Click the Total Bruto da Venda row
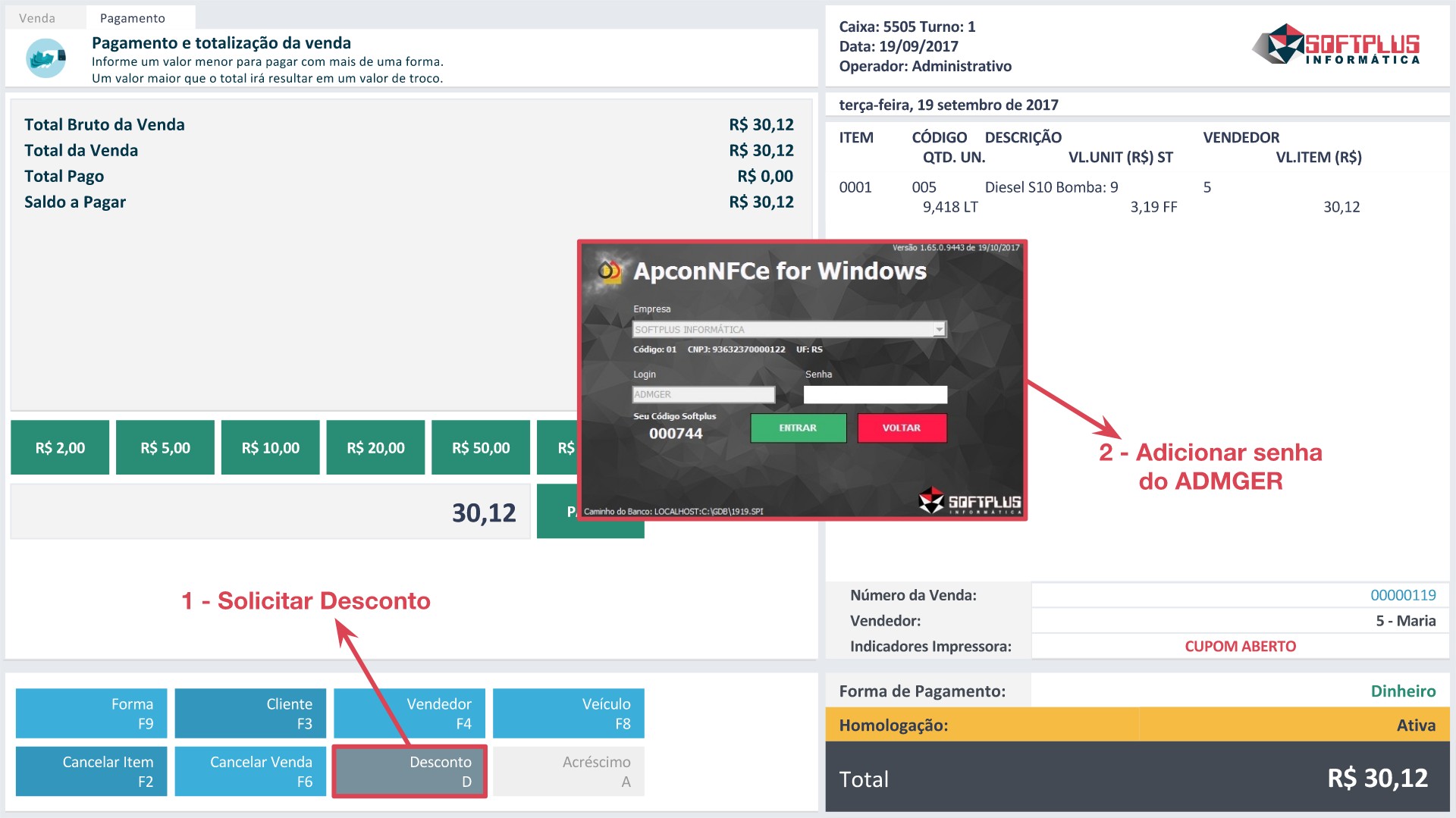 pyautogui.click(x=409, y=124)
